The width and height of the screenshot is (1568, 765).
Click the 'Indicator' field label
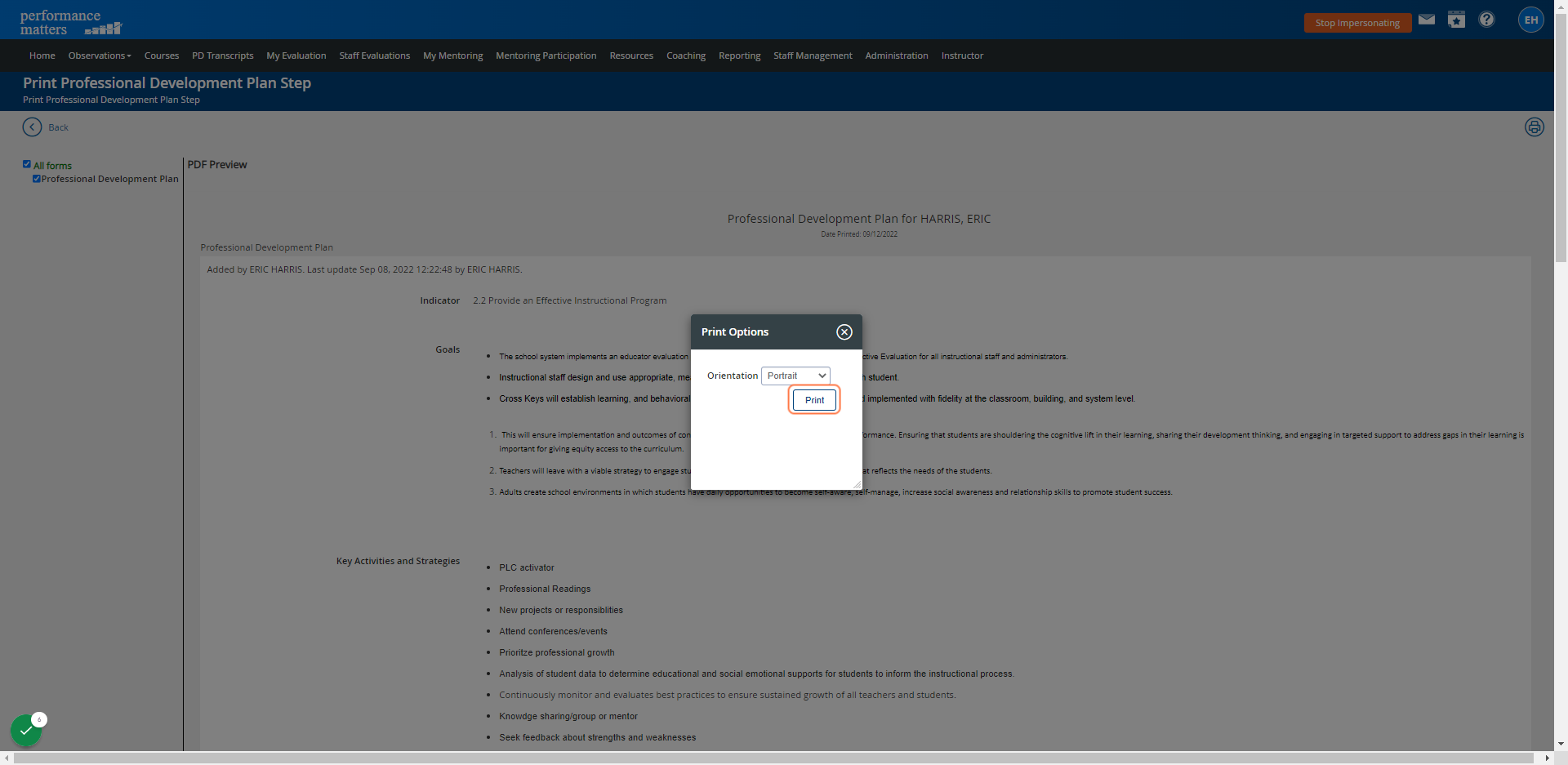(440, 300)
